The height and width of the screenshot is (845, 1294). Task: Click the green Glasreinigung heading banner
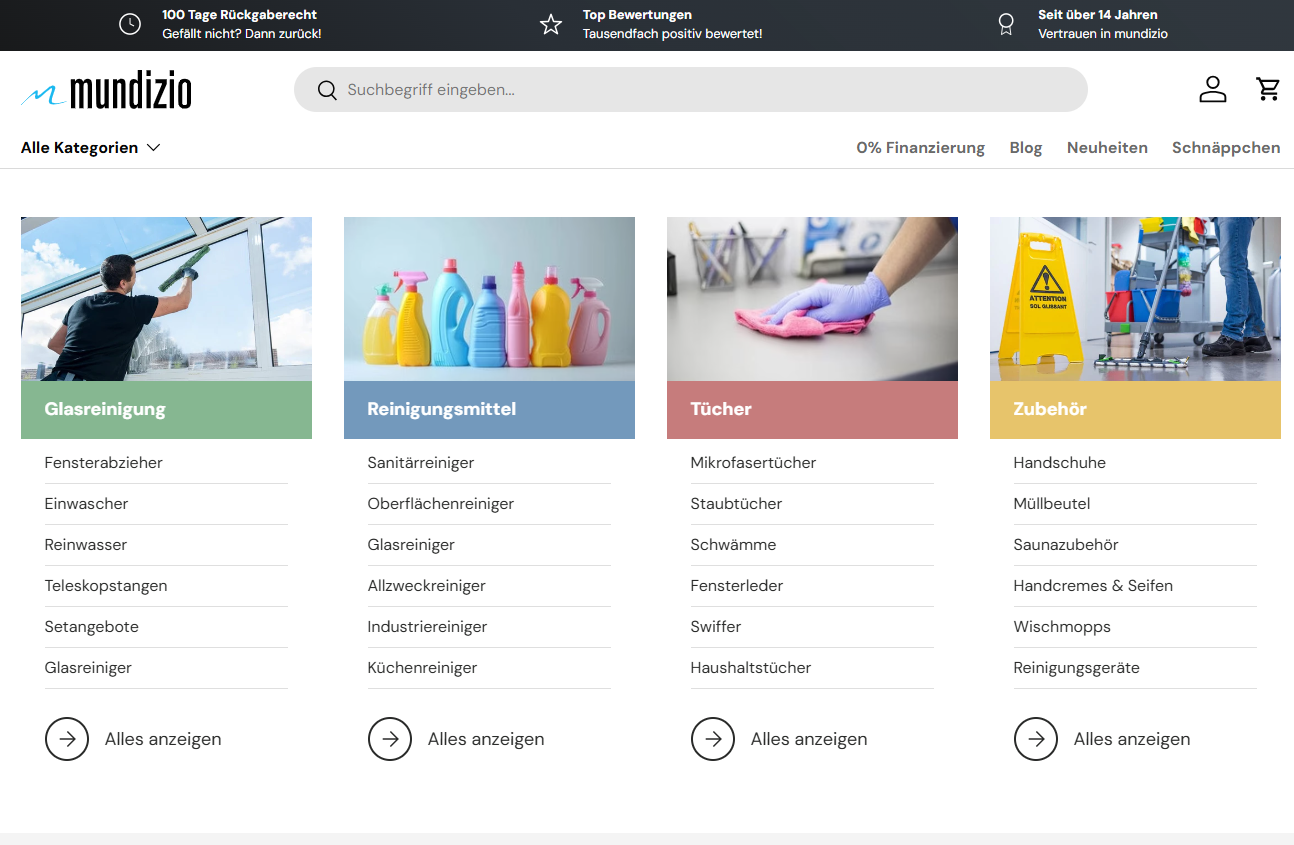point(166,409)
